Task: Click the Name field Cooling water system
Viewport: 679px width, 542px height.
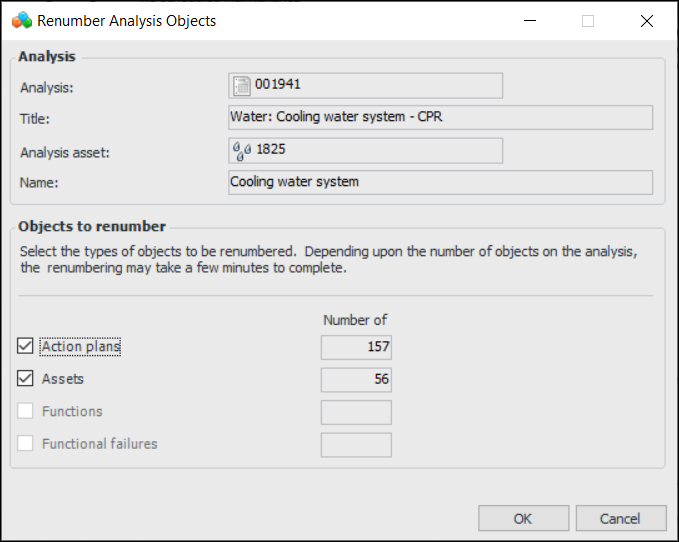Action: (x=440, y=182)
